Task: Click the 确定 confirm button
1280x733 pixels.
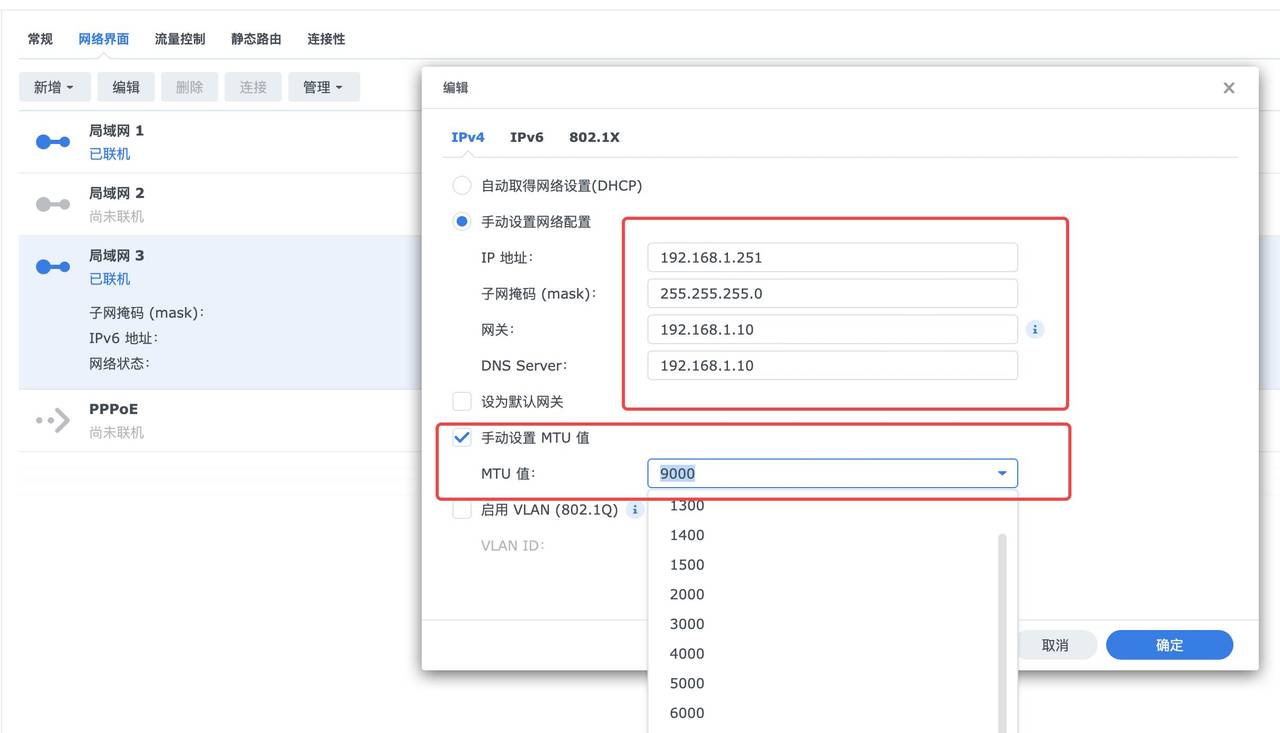Action: 1168,645
